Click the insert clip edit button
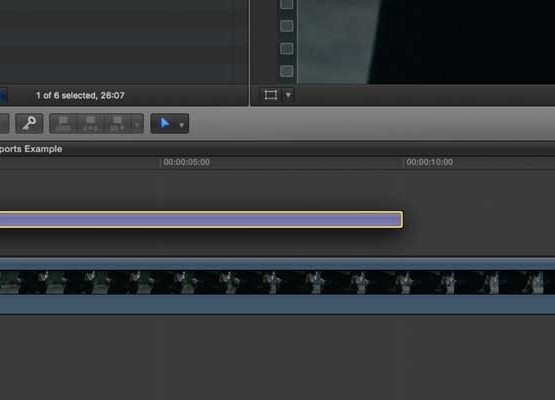 pyautogui.click(x=91, y=124)
